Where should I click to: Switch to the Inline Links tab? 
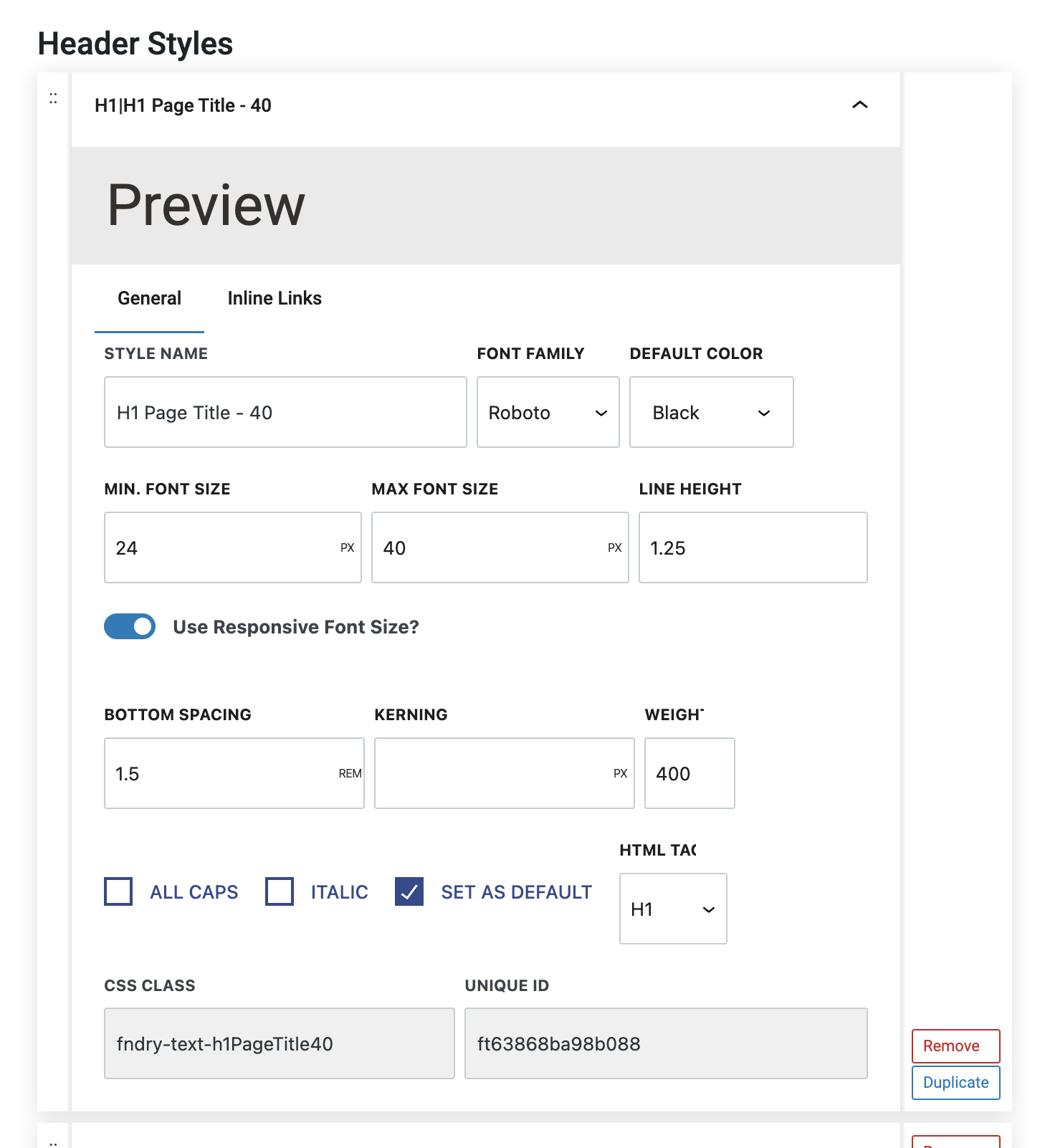point(274,298)
